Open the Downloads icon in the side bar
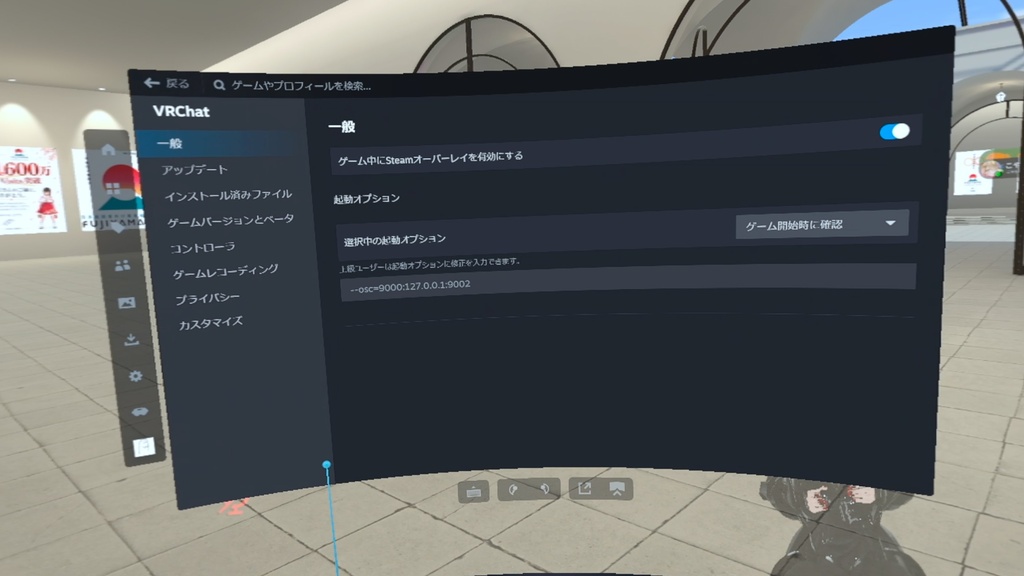Image resolution: width=1024 pixels, height=576 pixels. click(x=131, y=340)
